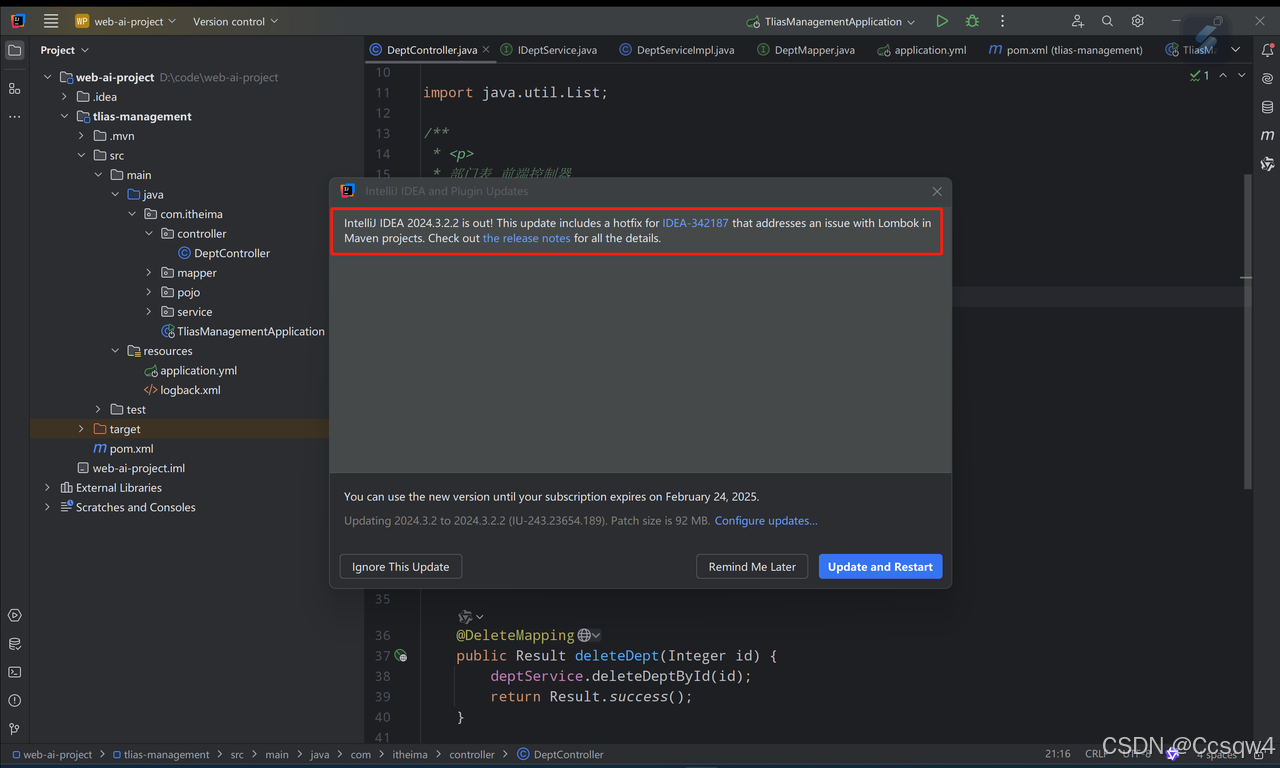Select DeptController in project tree
The height and width of the screenshot is (768, 1280).
(223, 253)
